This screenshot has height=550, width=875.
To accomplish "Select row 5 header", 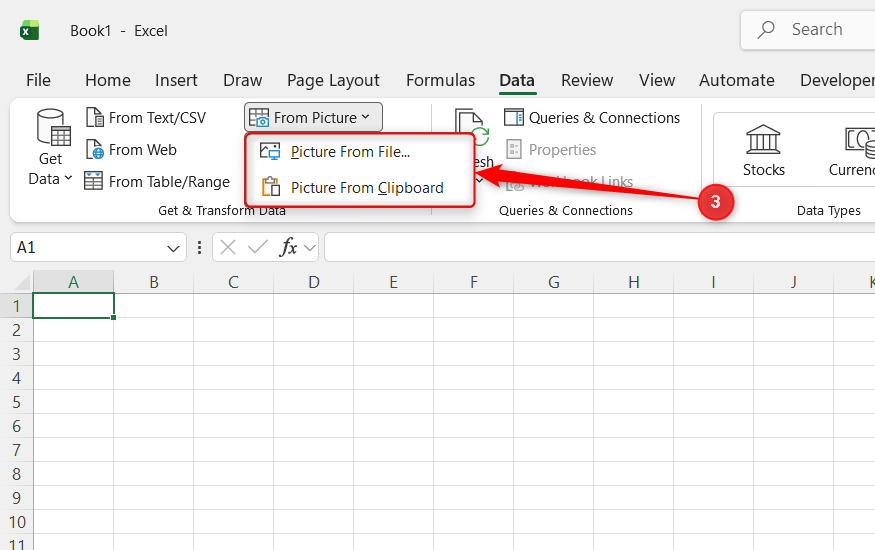I will click(17, 402).
